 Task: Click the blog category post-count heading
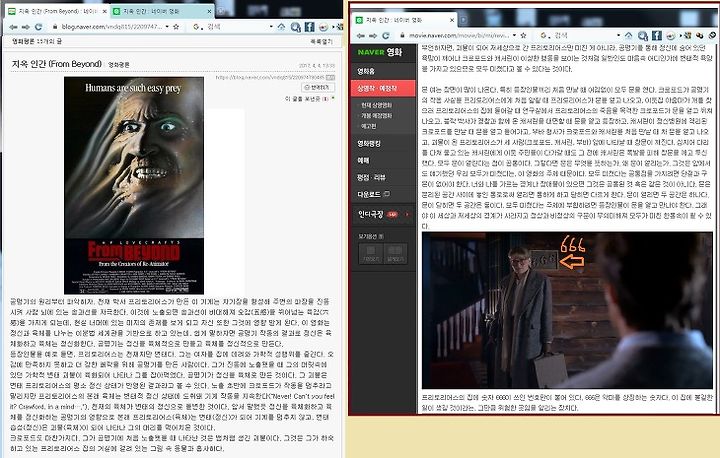point(37,41)
